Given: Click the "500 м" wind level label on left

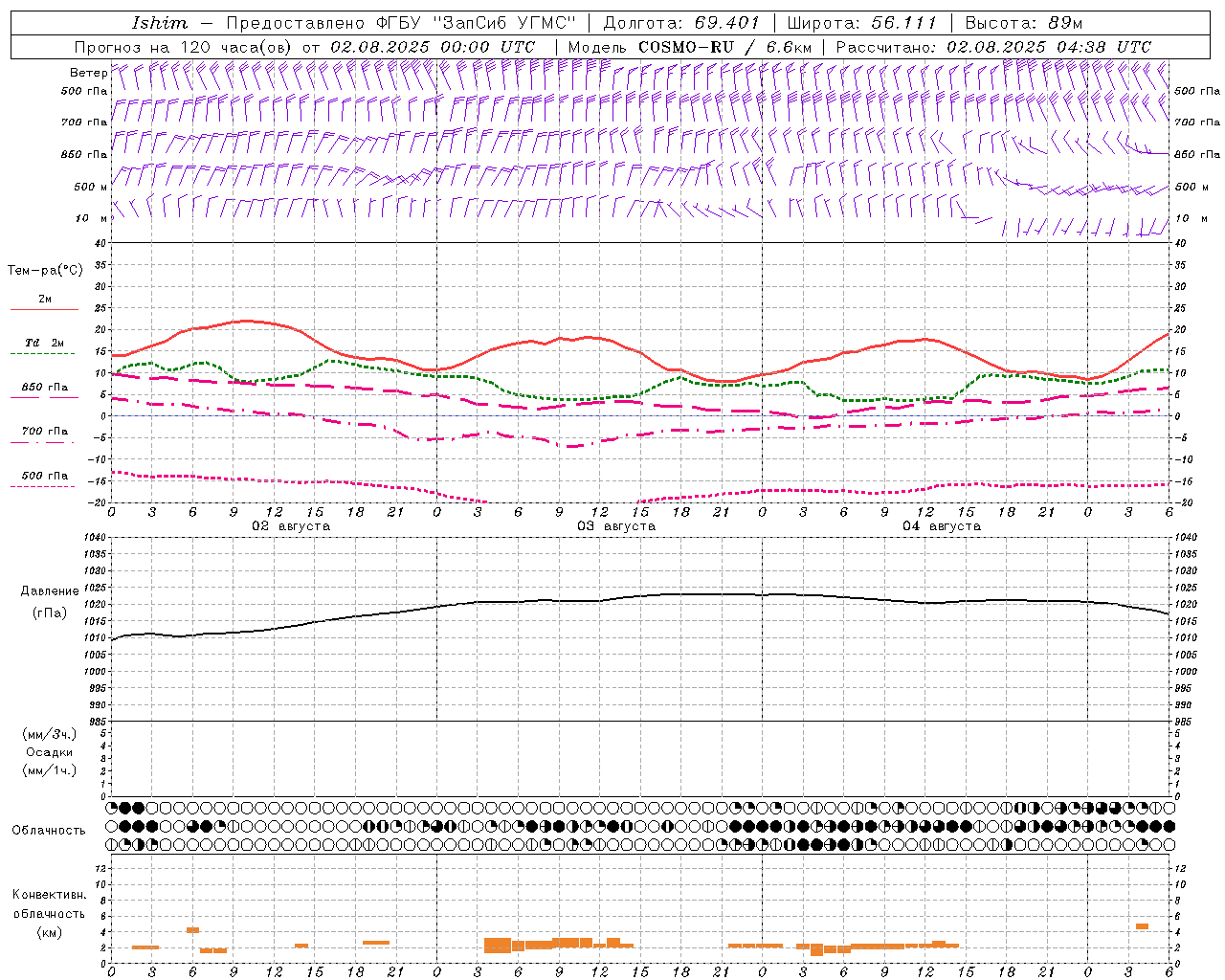Looking at the screenshot, I should click(91, 187).
